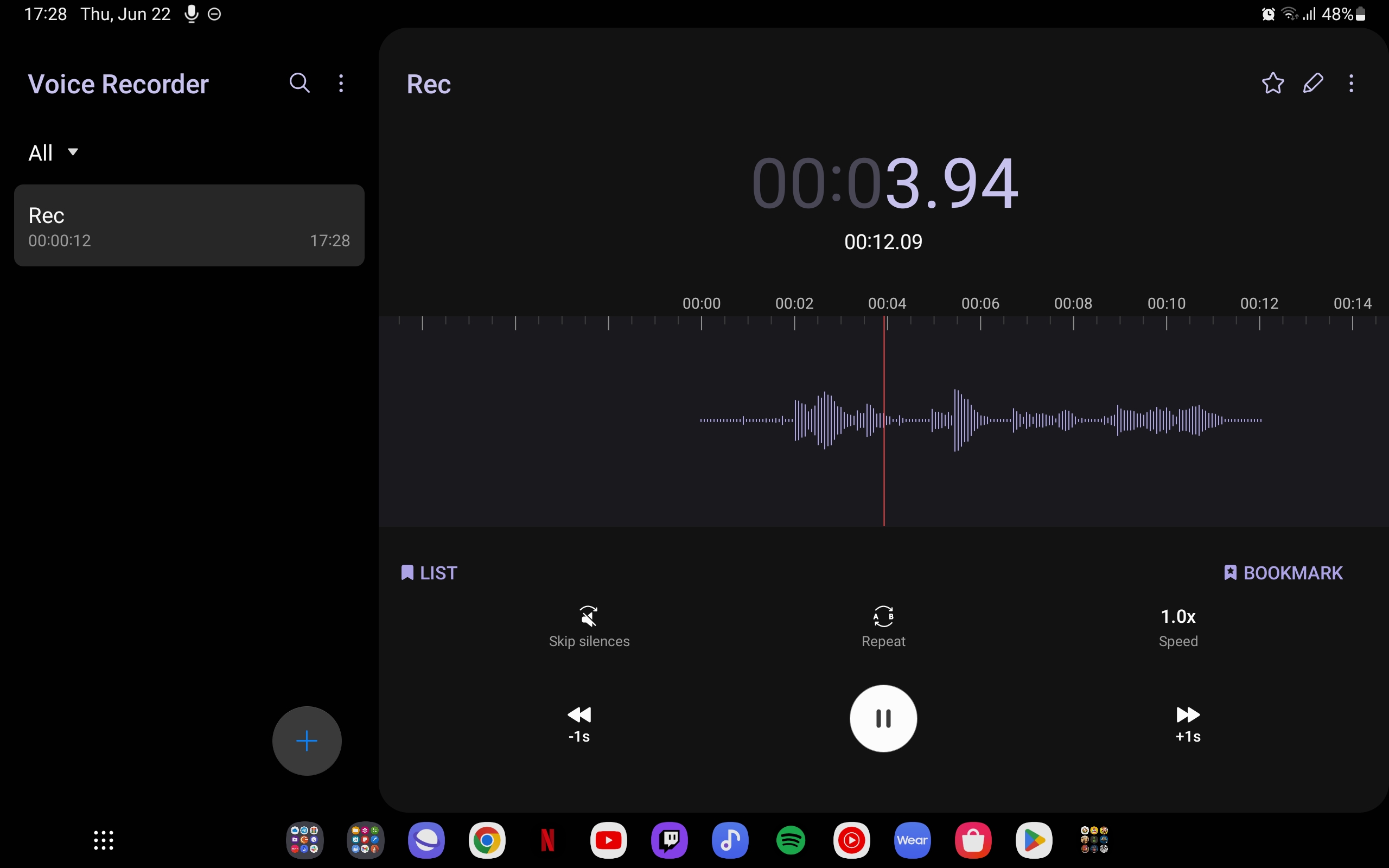Select the Rec recording entry
The image size is (1389, 868).
(189, 226)
